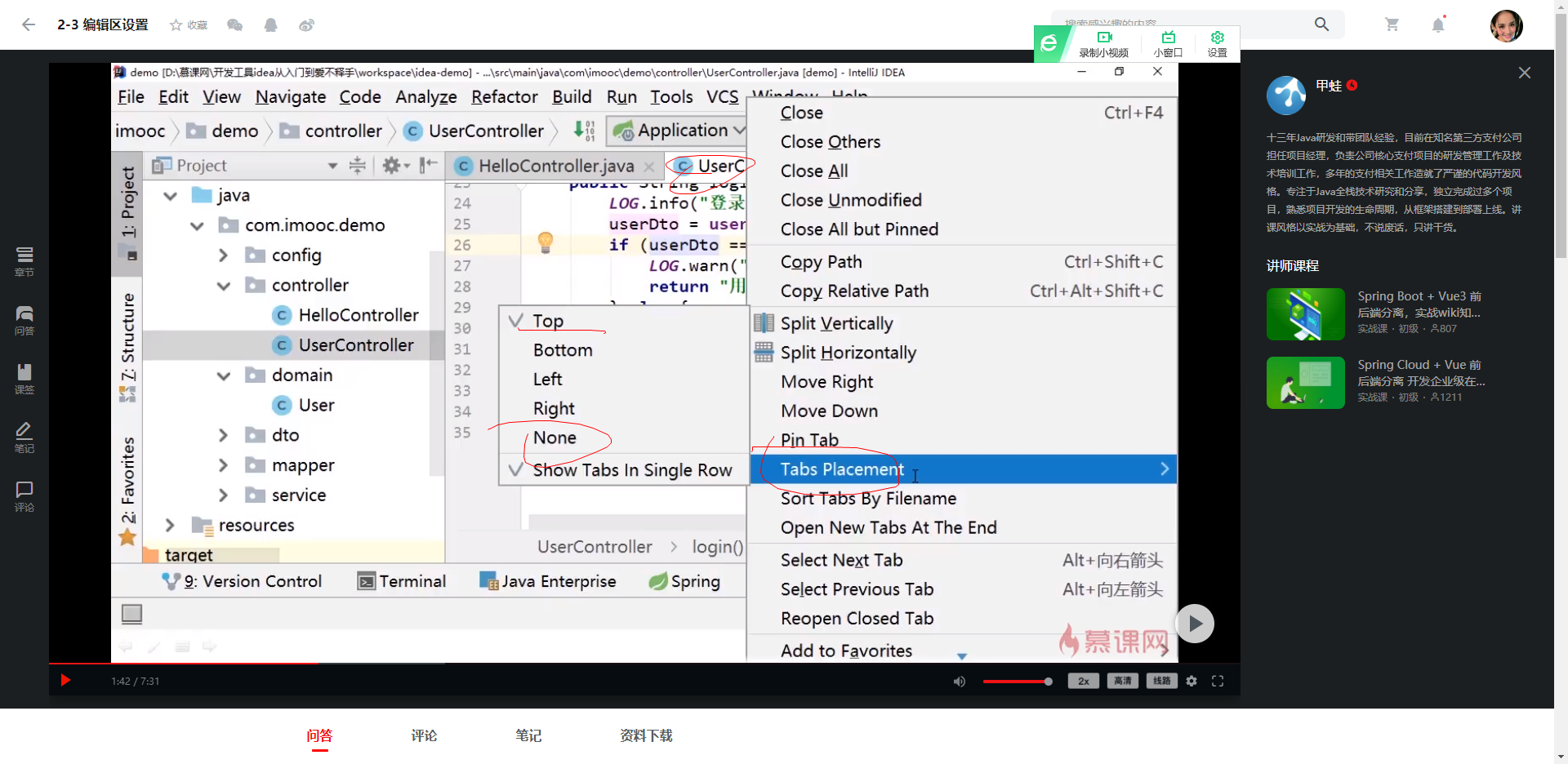
Task: Switch to the 笔记 tab below video
Action: [x=528, y=735]
